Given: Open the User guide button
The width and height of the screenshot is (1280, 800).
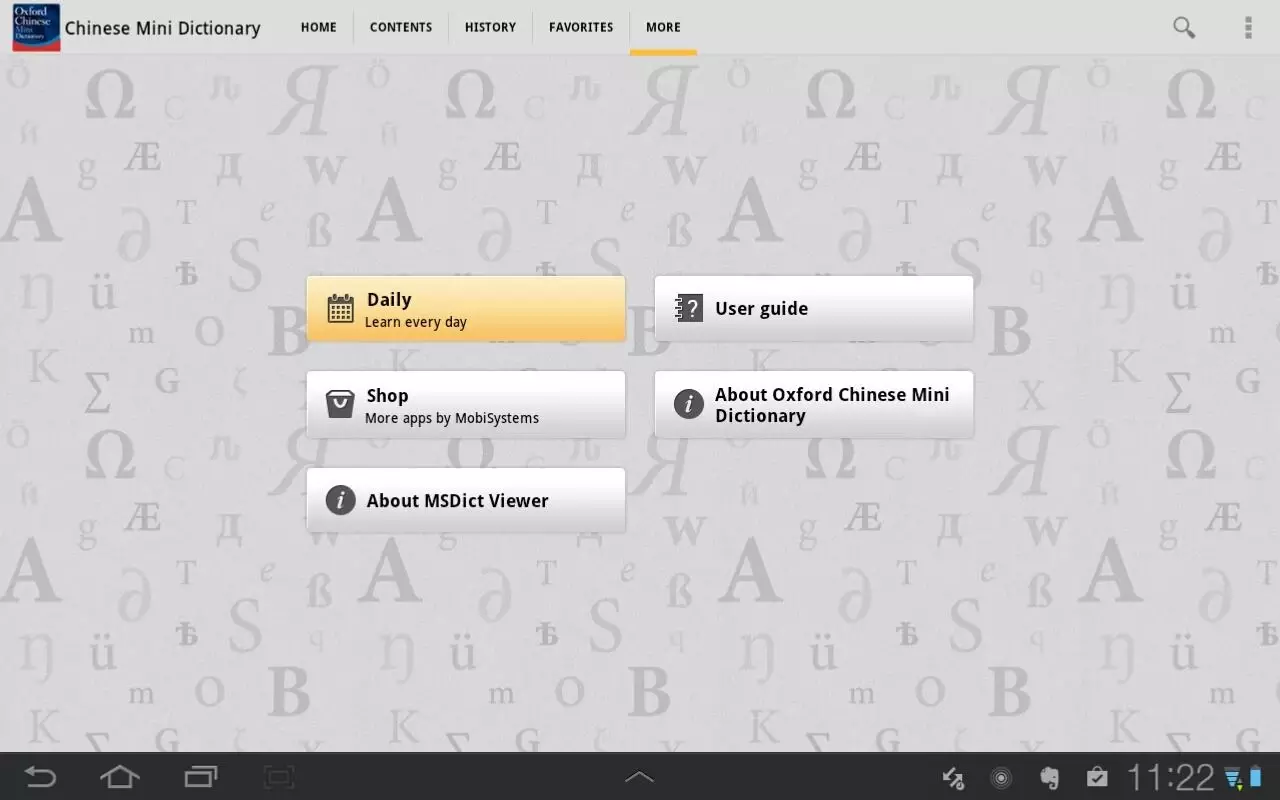Looking at the screenshot, I should (814, 309).
